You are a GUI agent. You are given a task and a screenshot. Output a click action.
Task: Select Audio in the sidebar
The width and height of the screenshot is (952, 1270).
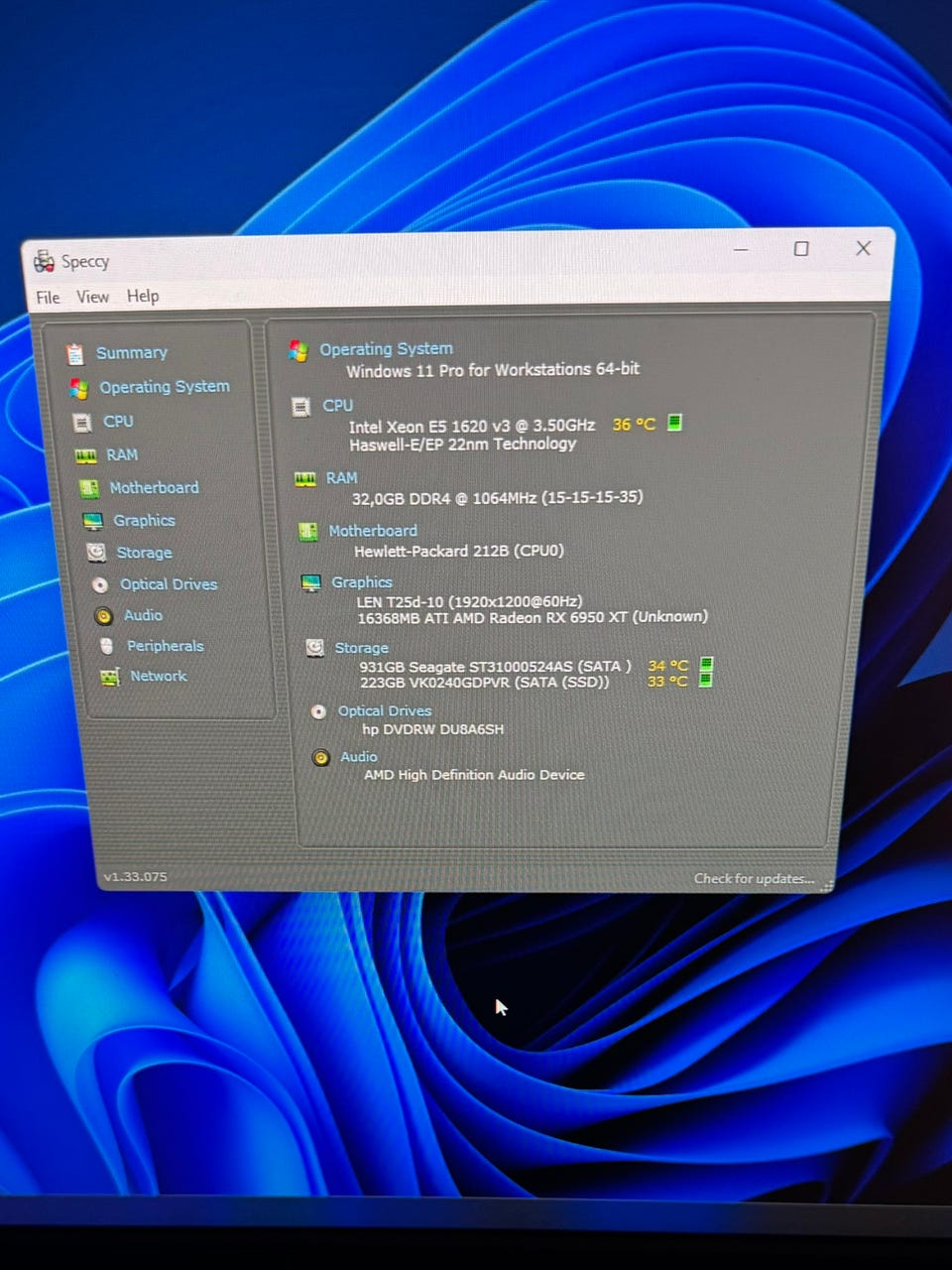(143, 615)
